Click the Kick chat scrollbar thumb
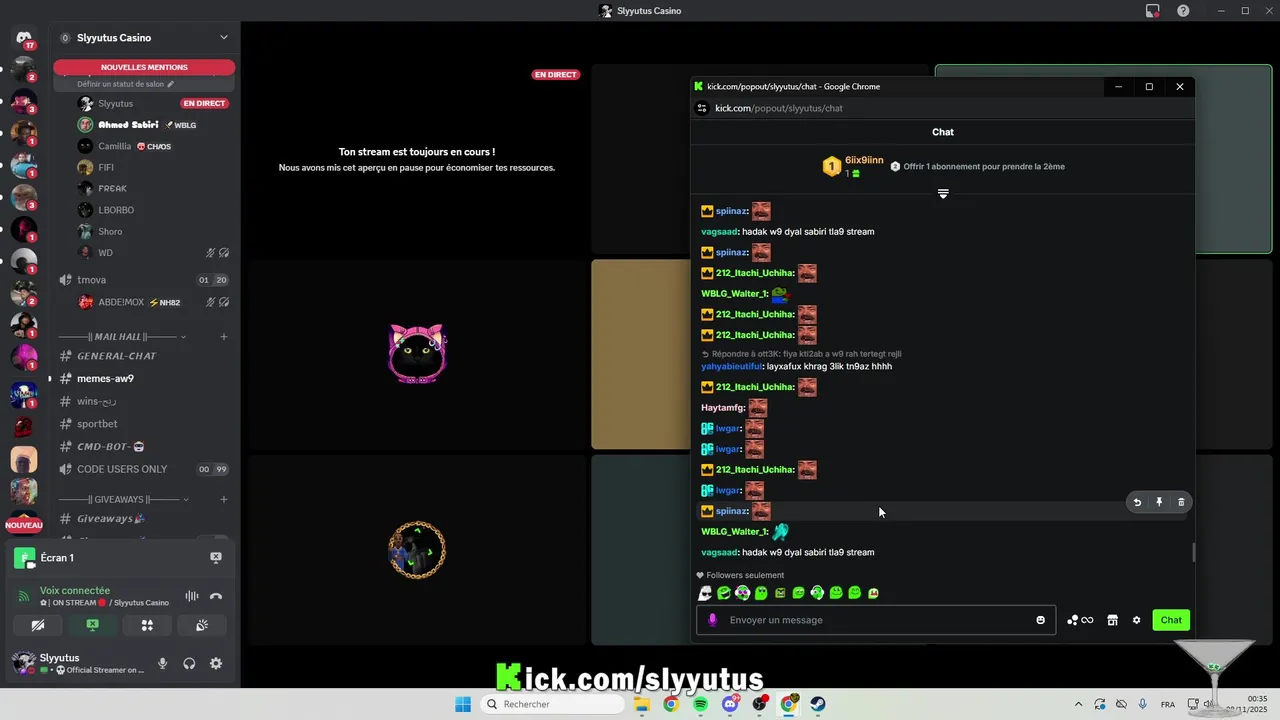 1193,553
